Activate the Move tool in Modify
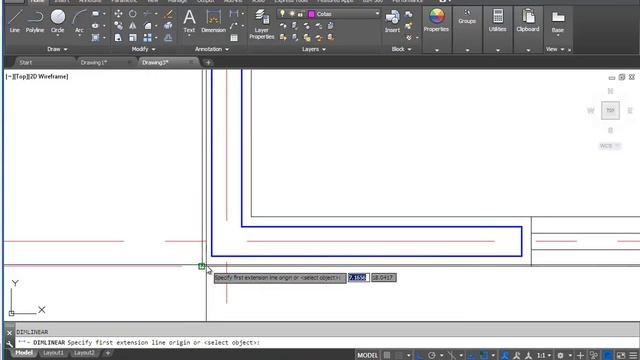The width and height of the screenshot is (640, 360). coord(118,13)
